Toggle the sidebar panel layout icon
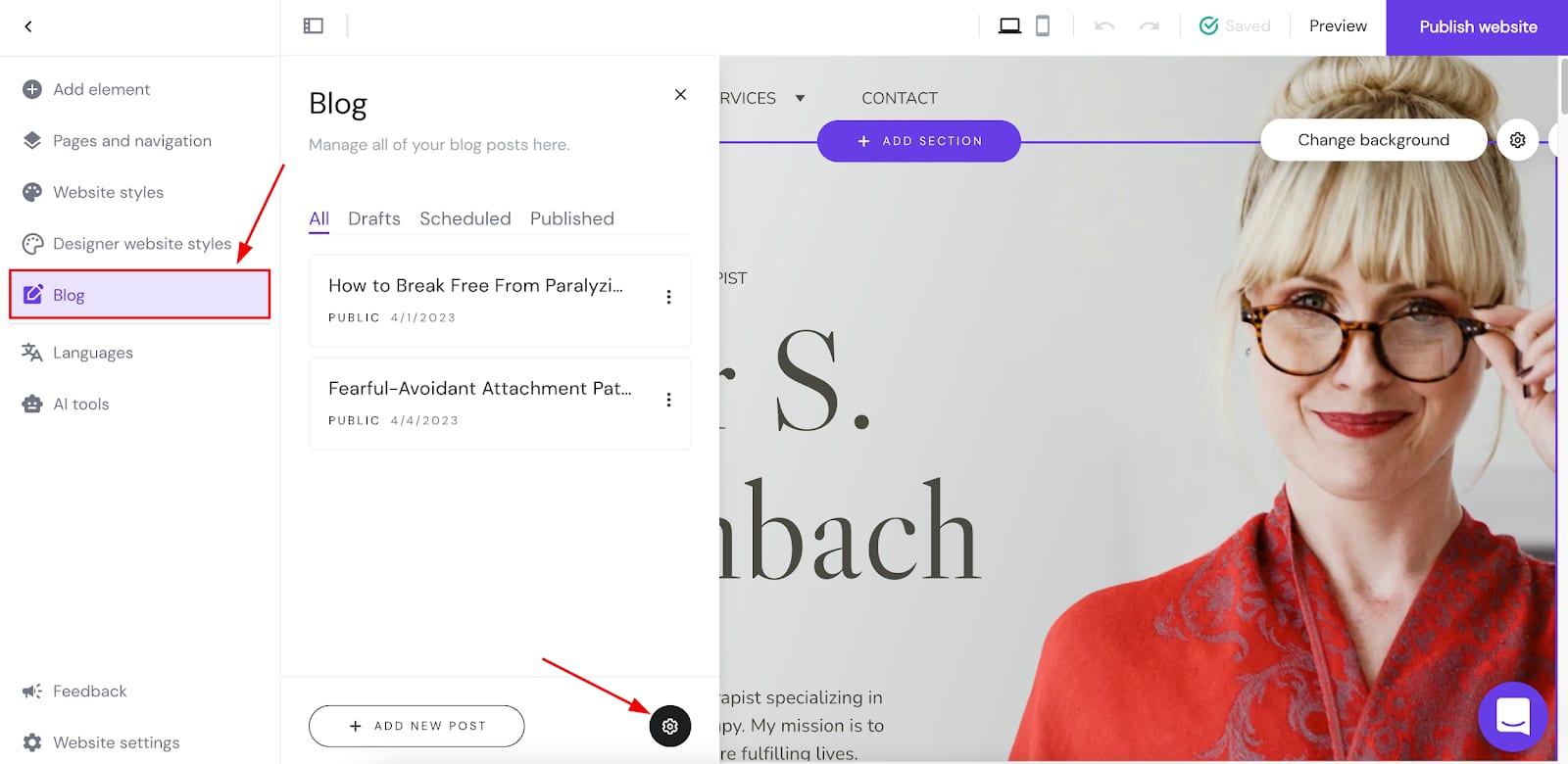 click(314, 26)
